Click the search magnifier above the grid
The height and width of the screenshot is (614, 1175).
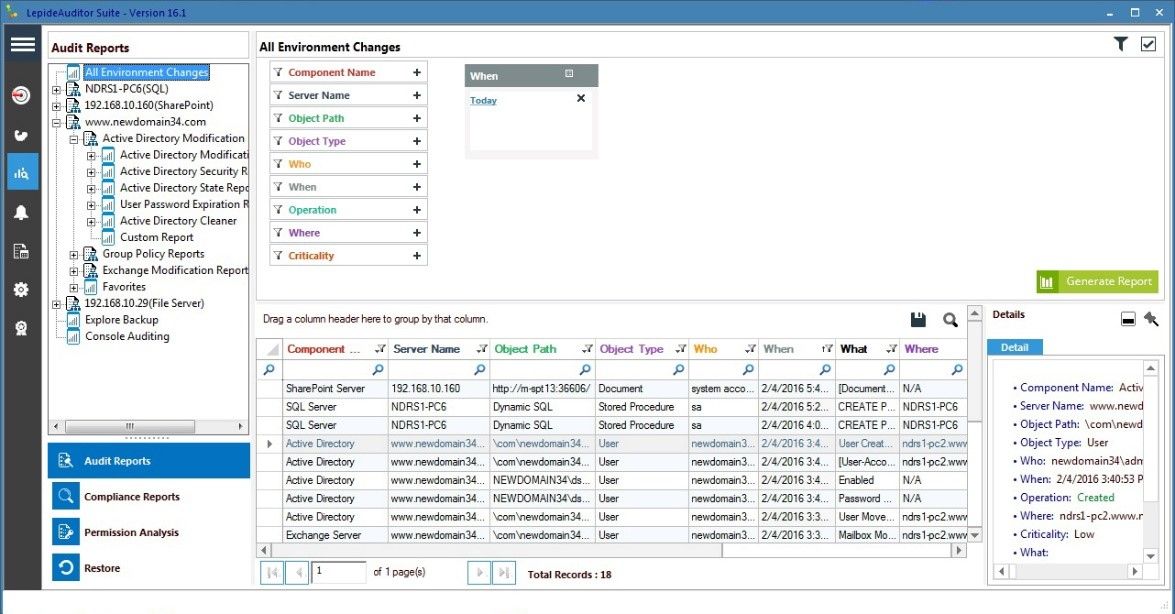click(950, 320)
